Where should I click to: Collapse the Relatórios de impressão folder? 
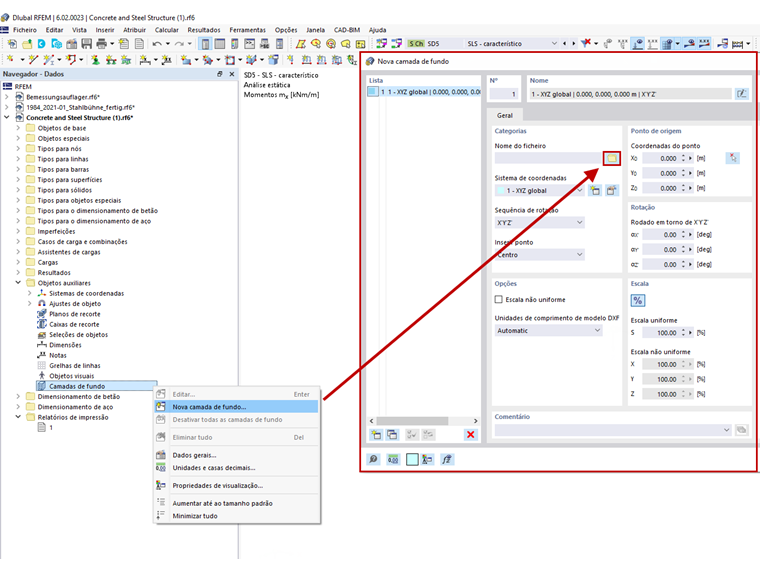(x=18, y=417)
